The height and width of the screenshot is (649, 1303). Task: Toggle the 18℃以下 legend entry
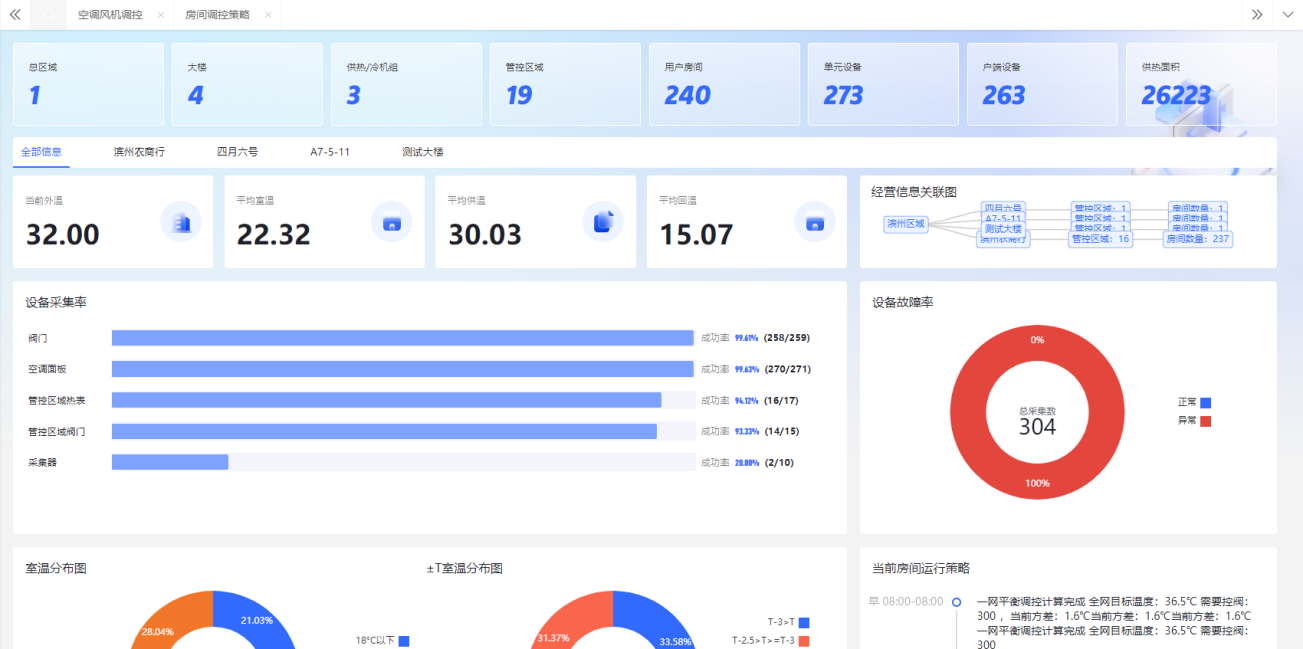pos(382,641)
